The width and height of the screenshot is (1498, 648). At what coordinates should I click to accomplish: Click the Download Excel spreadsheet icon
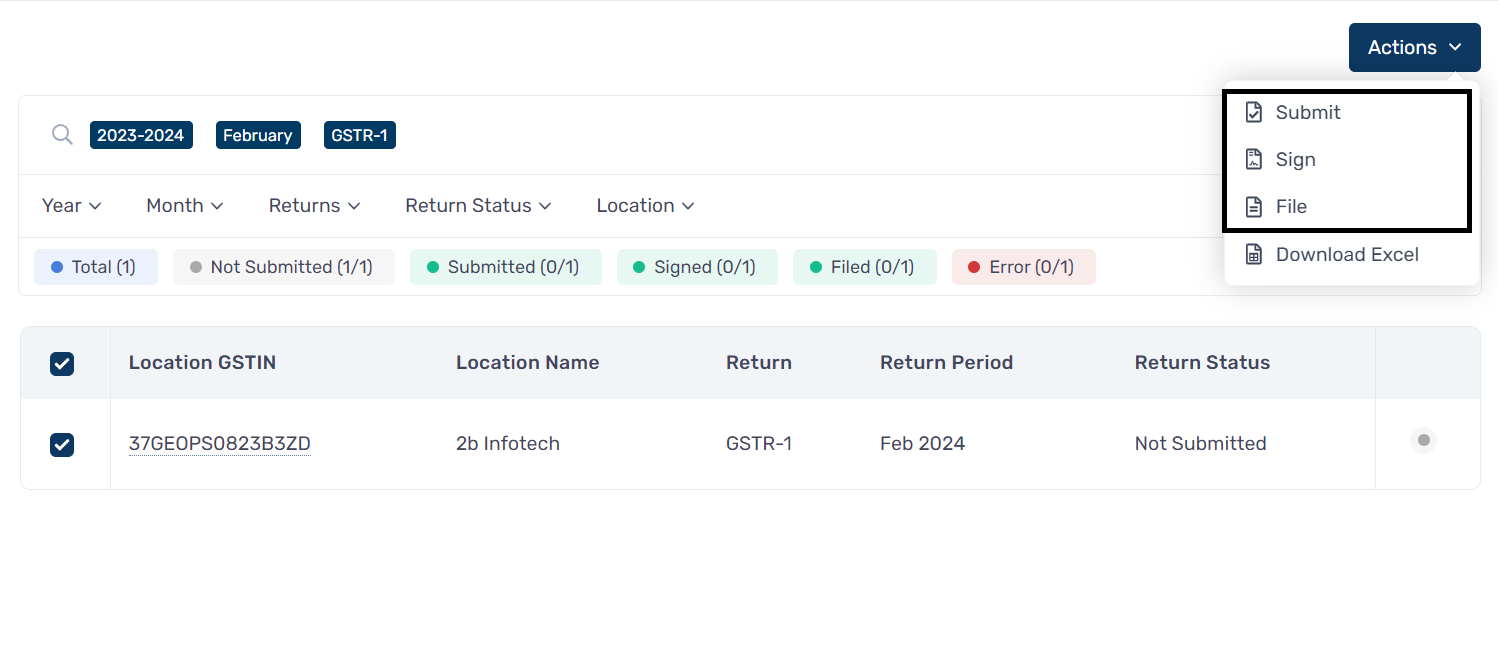pyautogui.click(x=1253, y=255)
